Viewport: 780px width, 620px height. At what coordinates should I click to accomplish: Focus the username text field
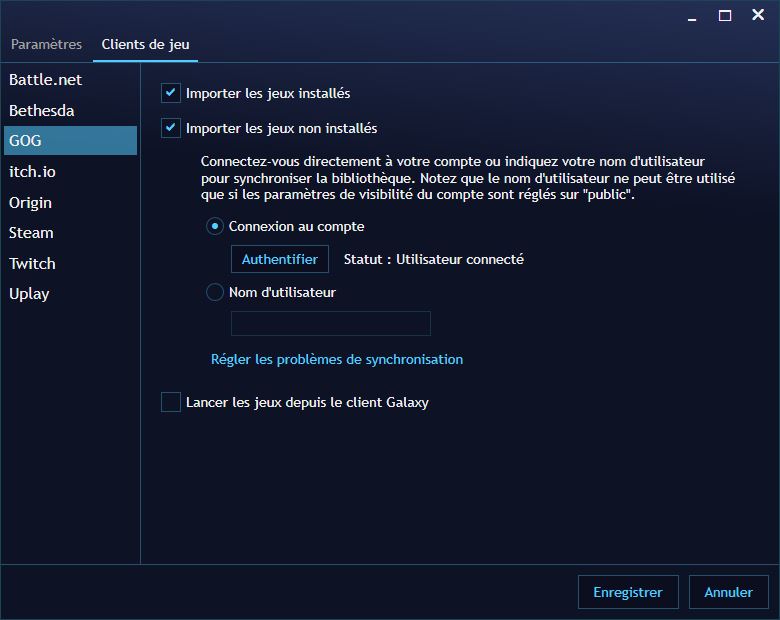click(x=331, y=323)
